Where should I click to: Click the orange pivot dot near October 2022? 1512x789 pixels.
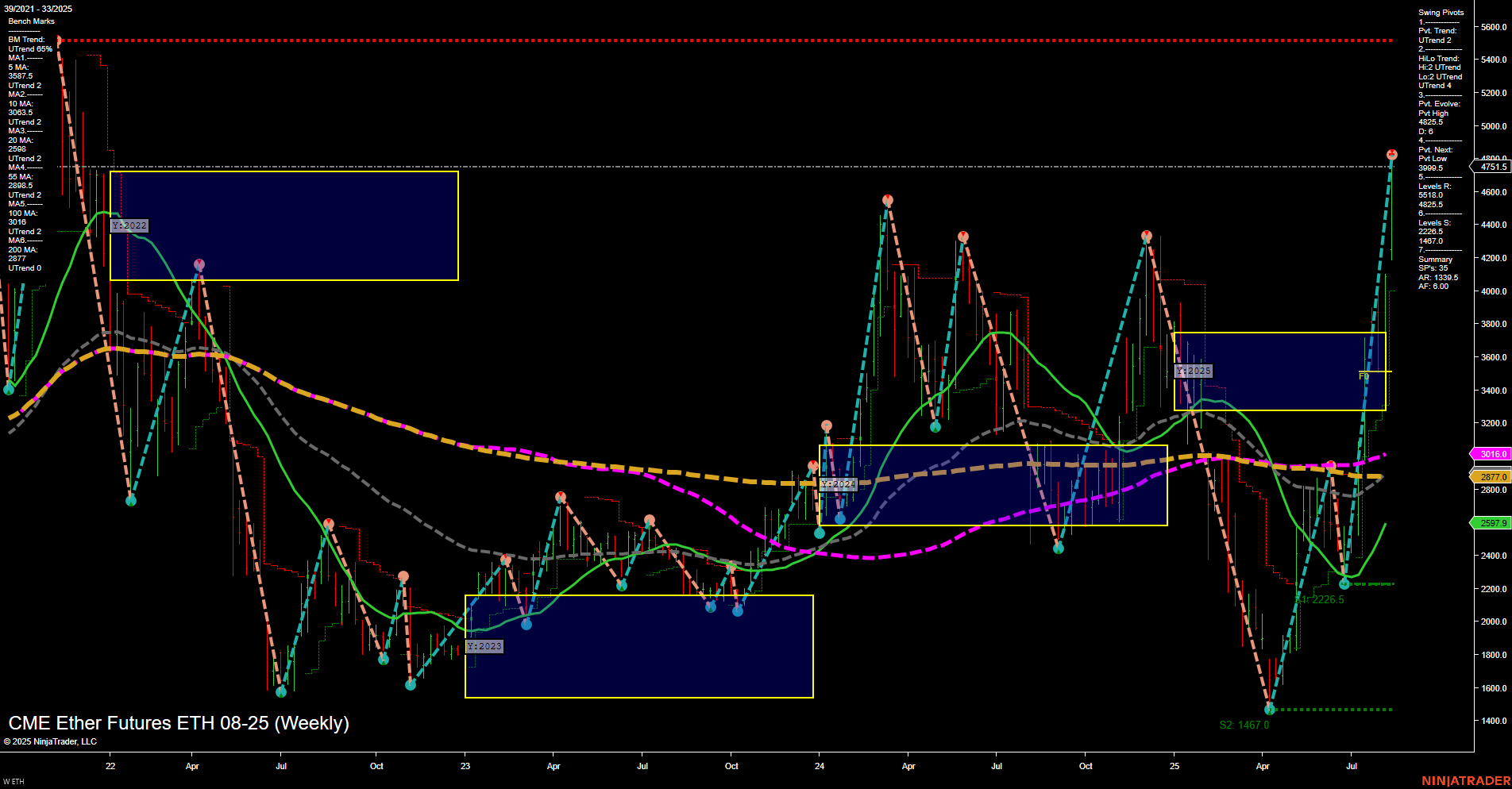coord(404,574)
